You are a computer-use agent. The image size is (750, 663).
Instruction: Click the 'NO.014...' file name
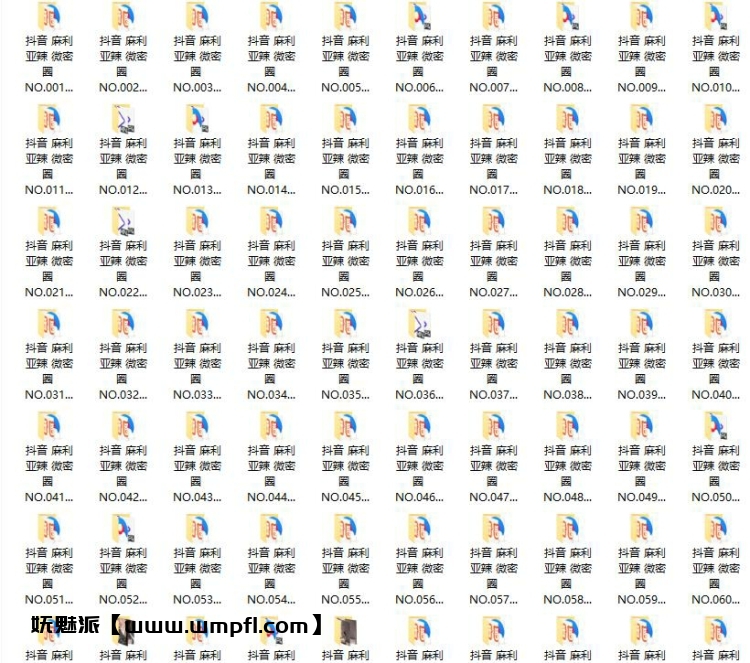coord(271,190)
